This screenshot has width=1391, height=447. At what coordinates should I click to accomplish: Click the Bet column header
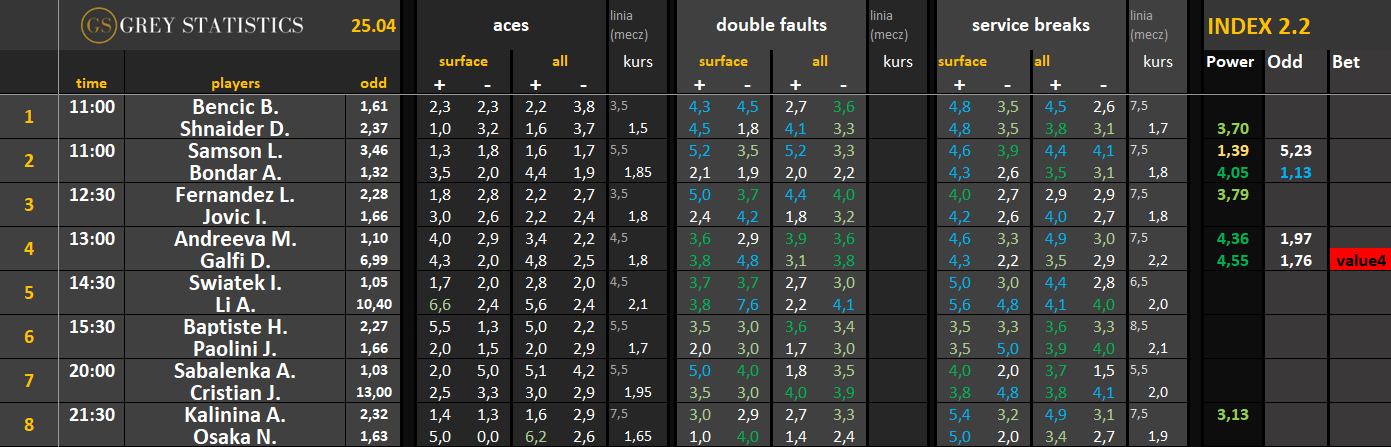click(1345, 62)
